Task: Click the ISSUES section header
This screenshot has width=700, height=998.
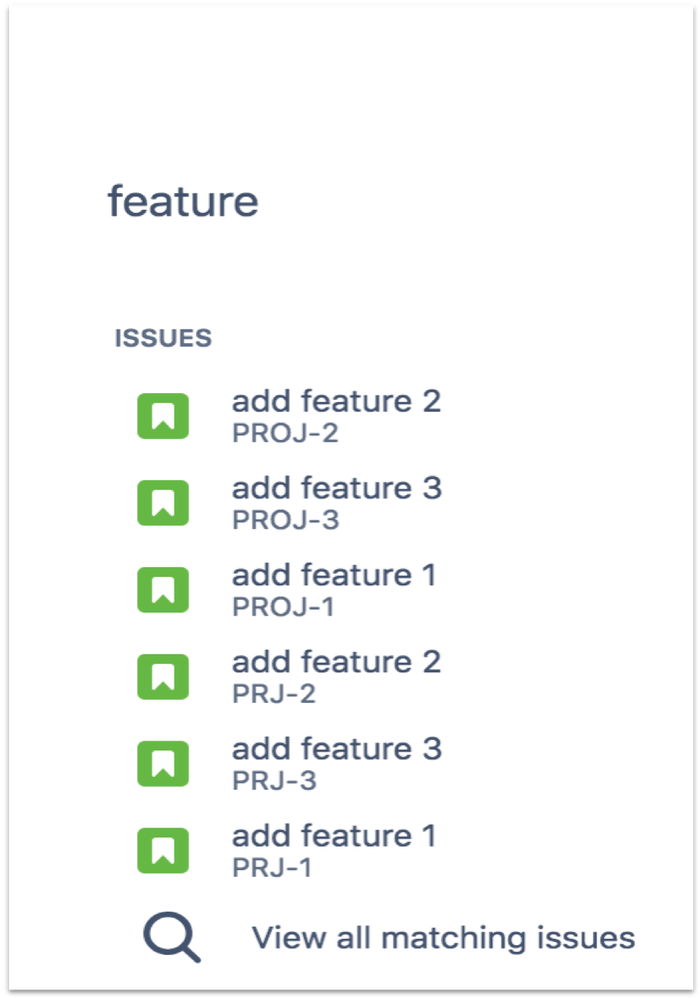Action: point(162,338)
